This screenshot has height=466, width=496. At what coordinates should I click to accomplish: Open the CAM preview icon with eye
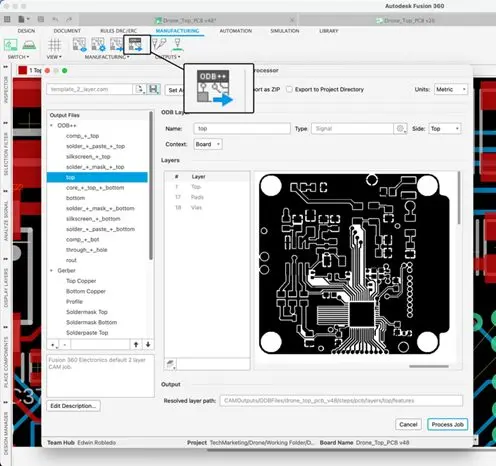[x=79, y=44]
